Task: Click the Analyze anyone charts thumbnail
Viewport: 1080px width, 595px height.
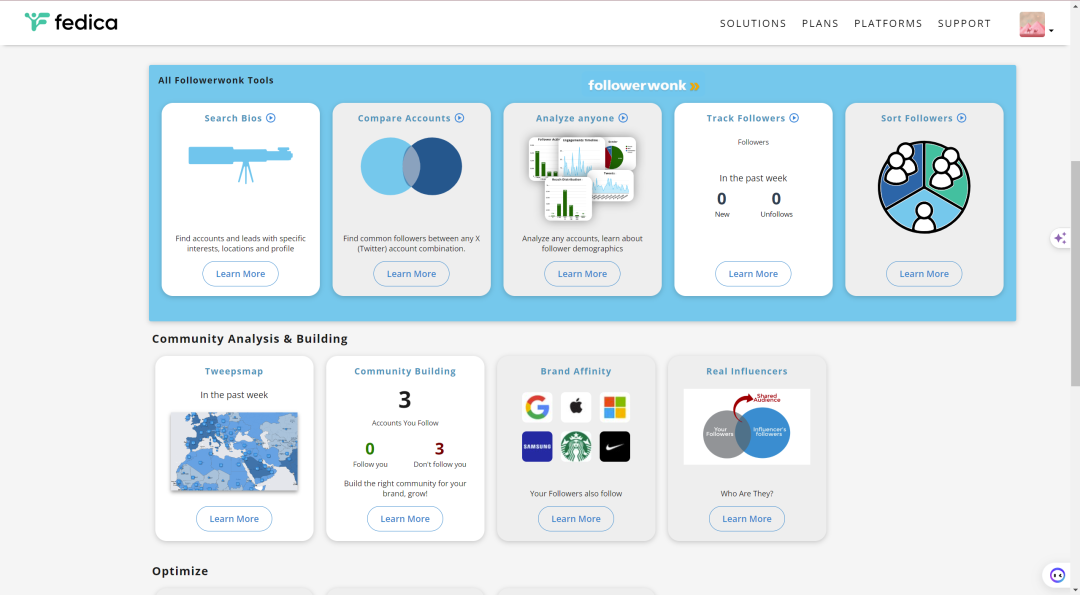Action: tap(582, 178)
